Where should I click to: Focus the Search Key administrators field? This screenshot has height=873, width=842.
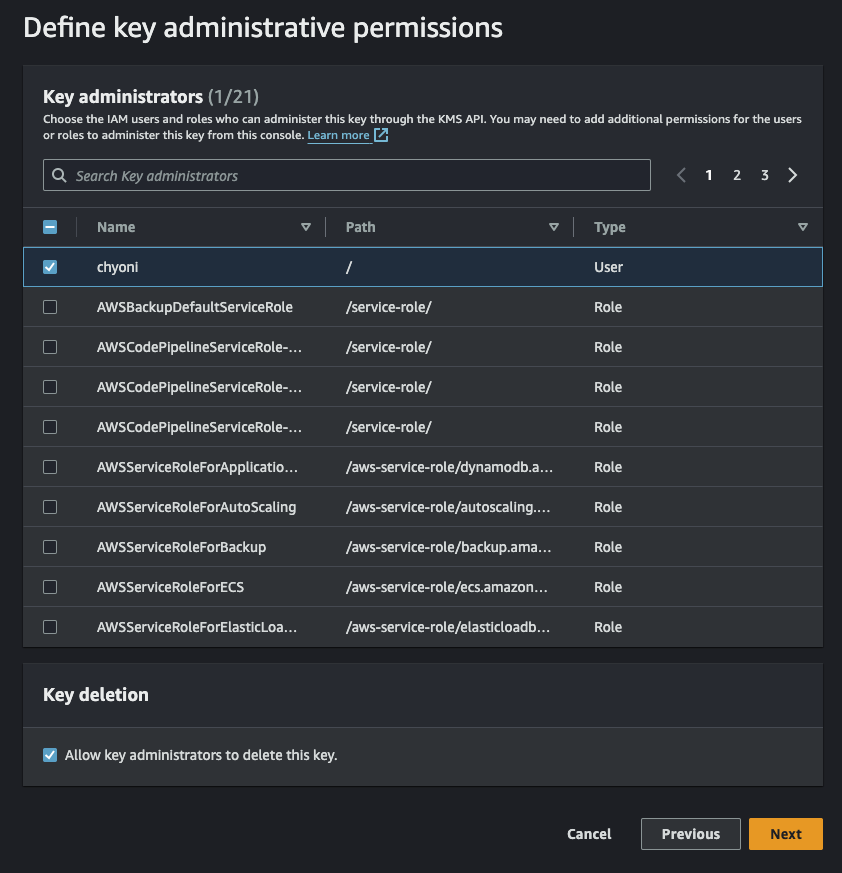point(346,175)
